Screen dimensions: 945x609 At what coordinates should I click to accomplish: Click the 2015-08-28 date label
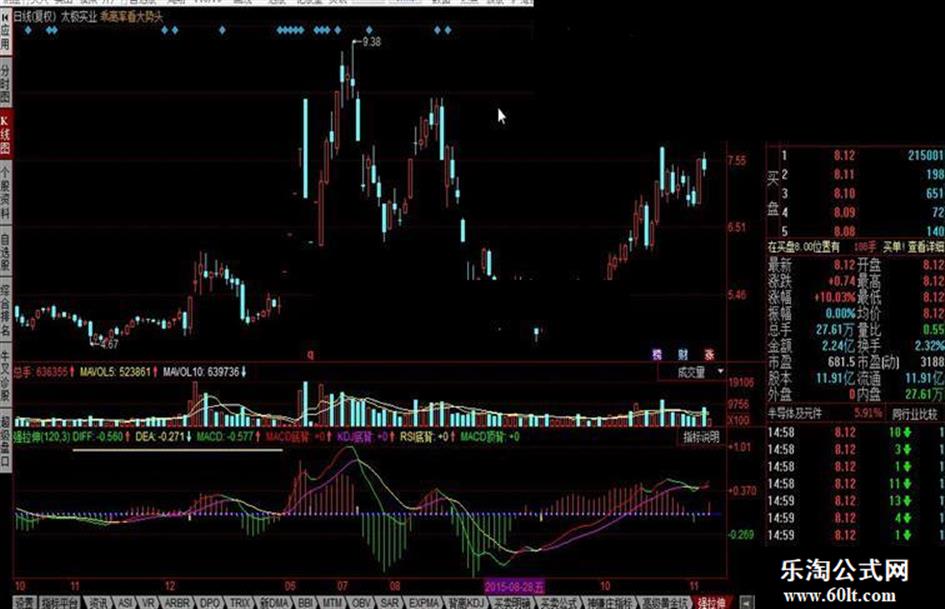pos(514,586)
